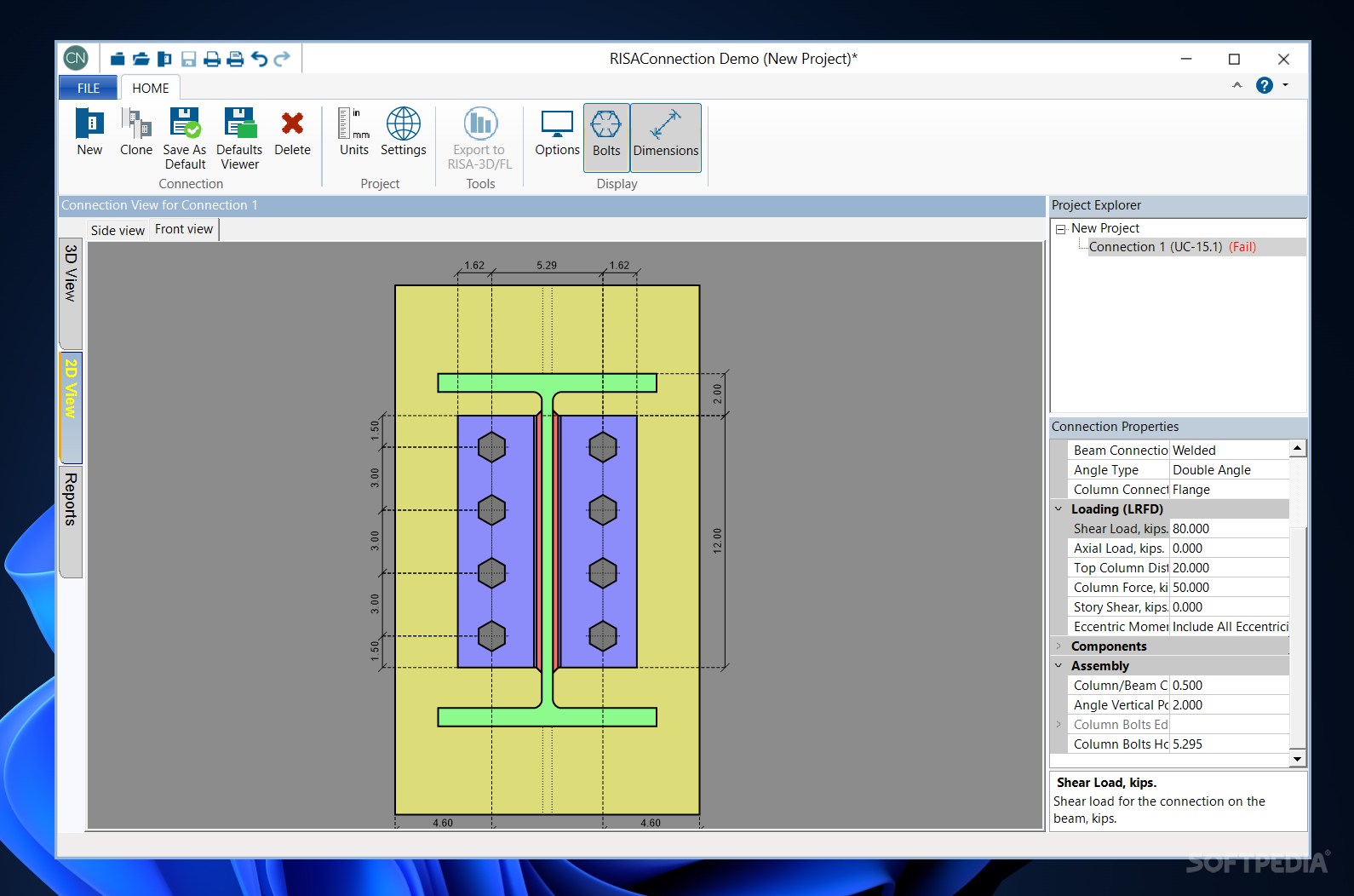Edit Top Column Dist value 20.000
Image resolution: width=1354 pixels, height=896 pixels.
(x=1230, y=567)
